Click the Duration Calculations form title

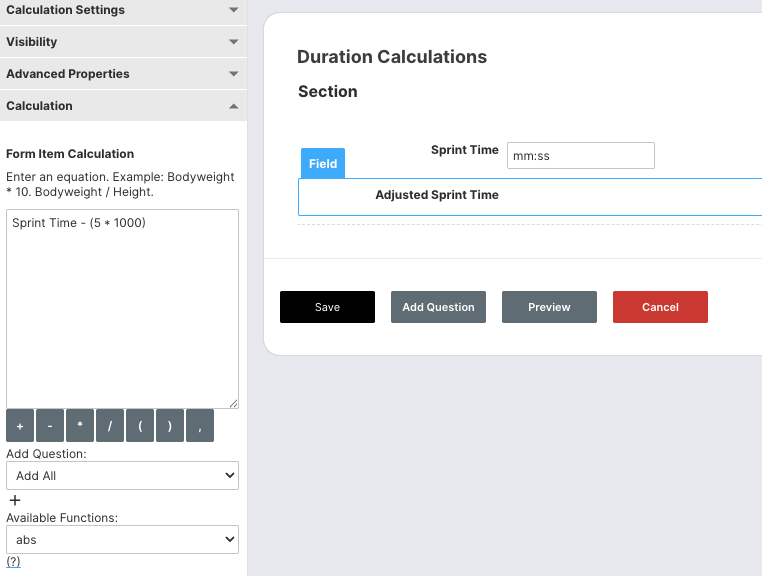click(x=392, y=57)
